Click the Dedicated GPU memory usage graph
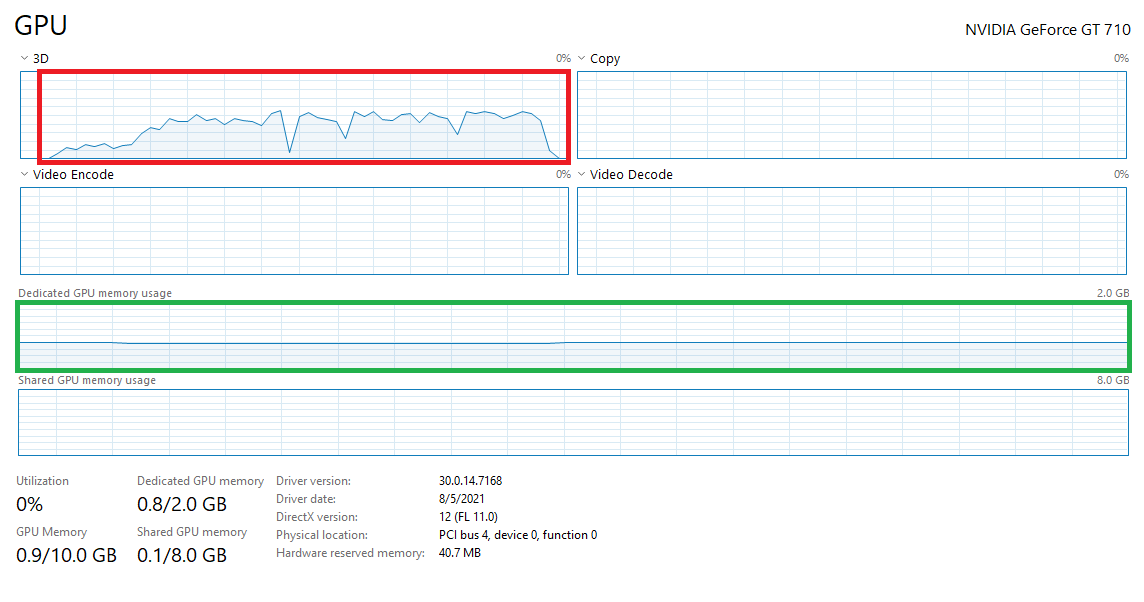 pos(573,336)
